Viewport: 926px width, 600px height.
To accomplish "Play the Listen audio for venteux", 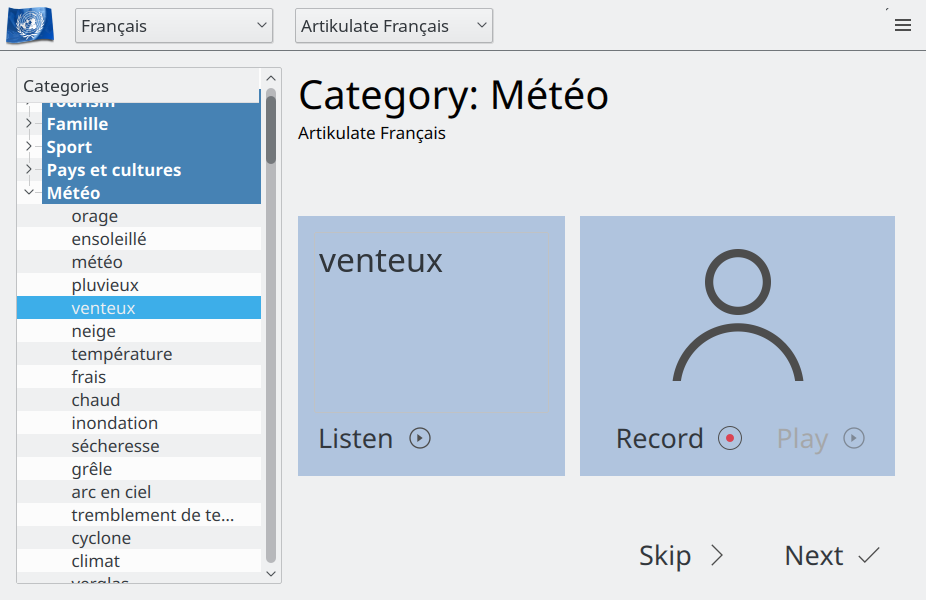I will point(420,438).
